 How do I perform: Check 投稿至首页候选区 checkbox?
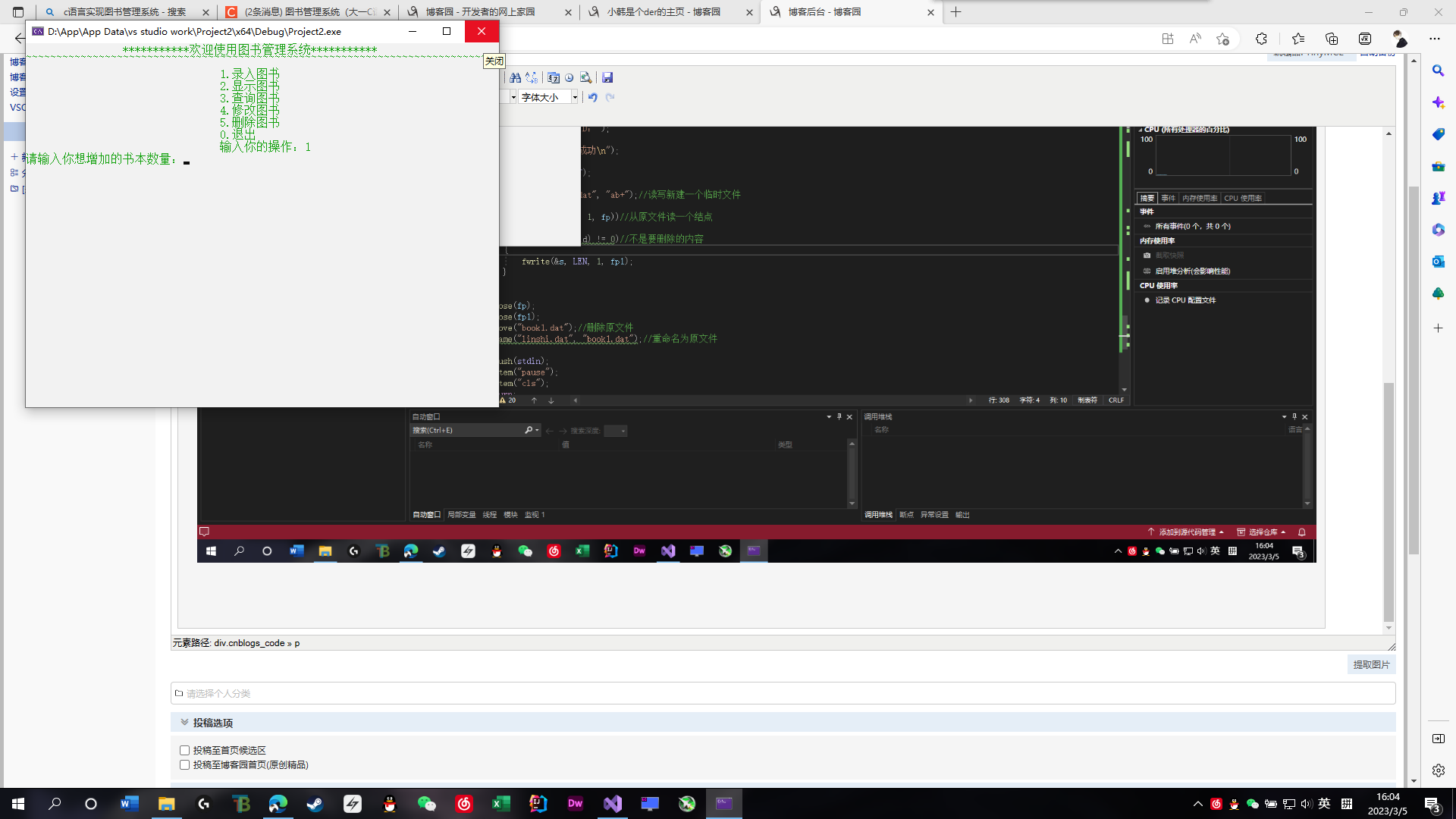(184, 750)
